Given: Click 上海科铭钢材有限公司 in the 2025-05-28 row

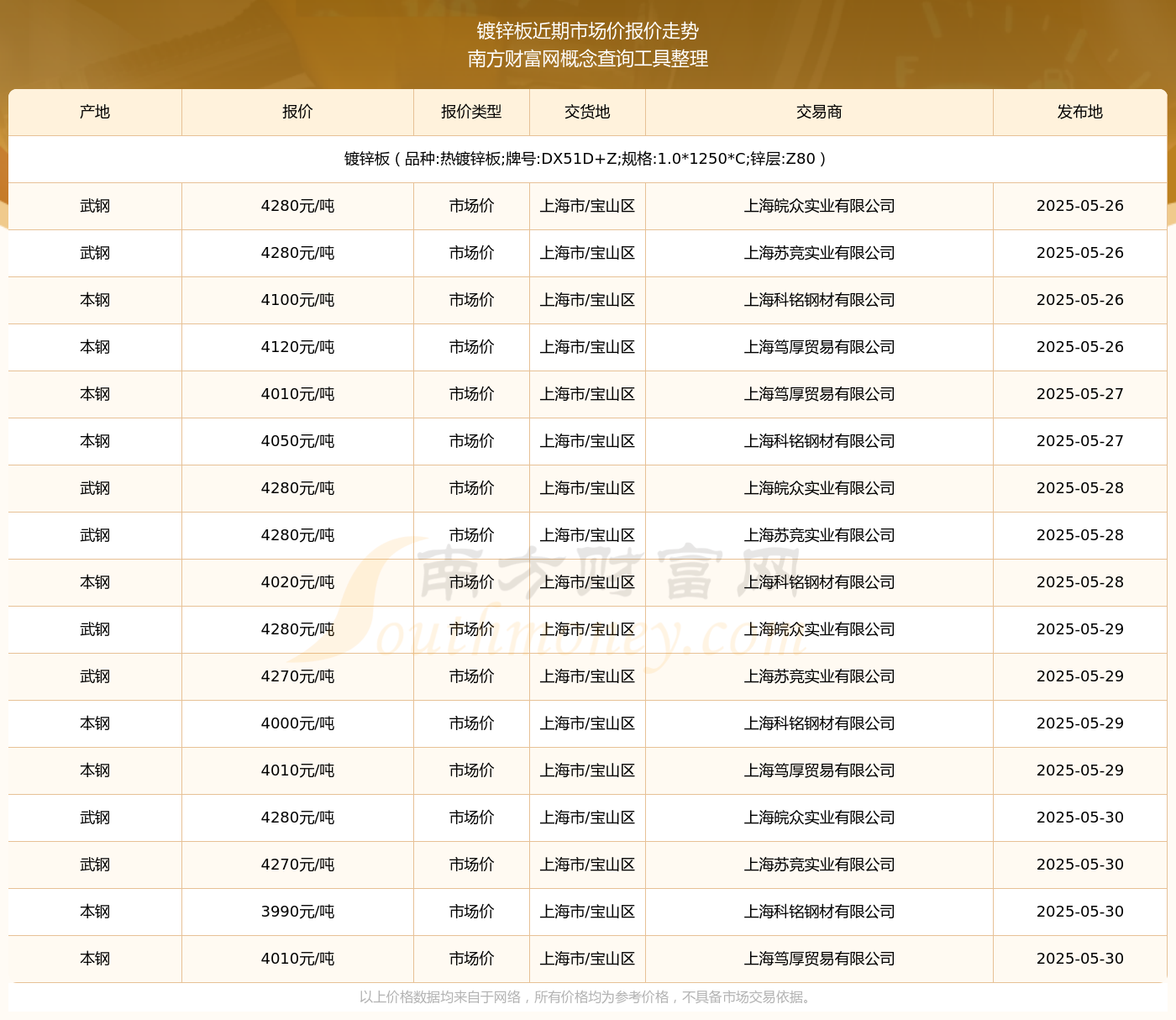Looking at the screenshot, I should pos(819,582).
